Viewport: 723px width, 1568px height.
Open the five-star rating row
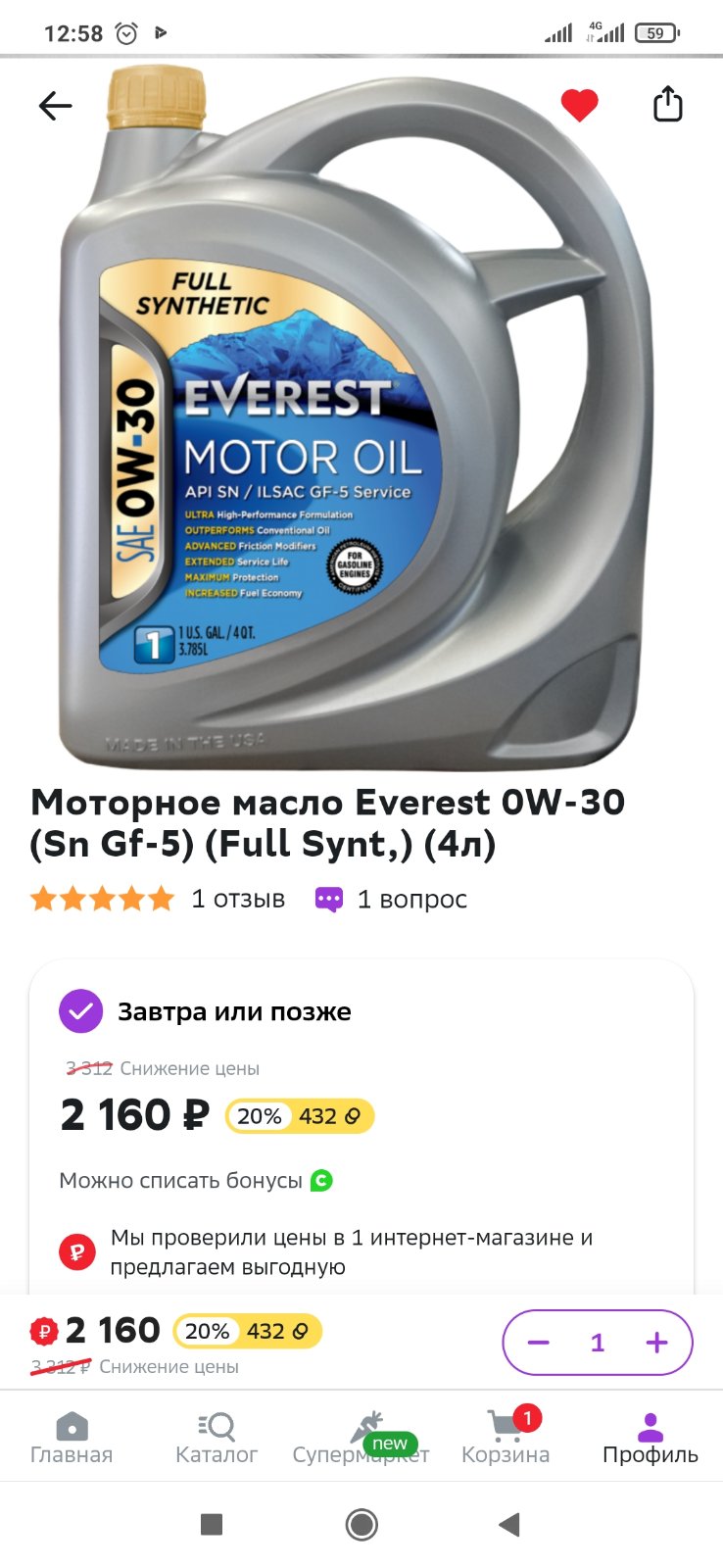[103, 899]
